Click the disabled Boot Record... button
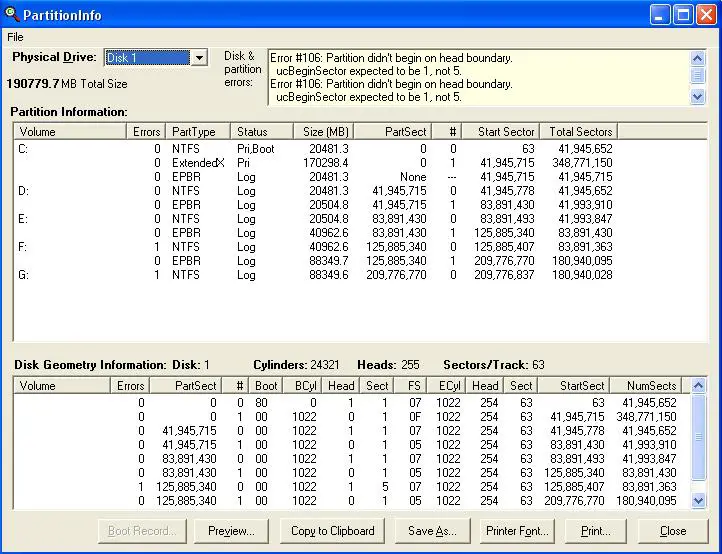 coord(142,531)
